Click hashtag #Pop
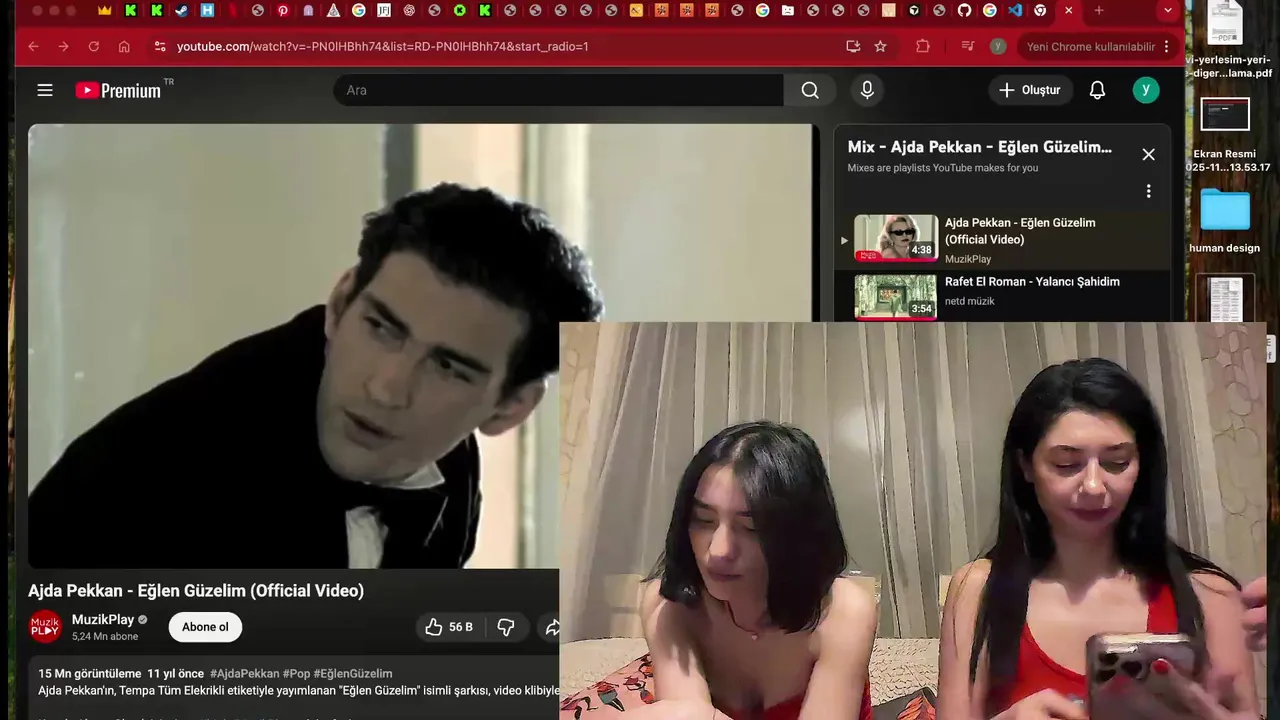Viewport: 1280px width, 720px height. [x=296, y=674]
